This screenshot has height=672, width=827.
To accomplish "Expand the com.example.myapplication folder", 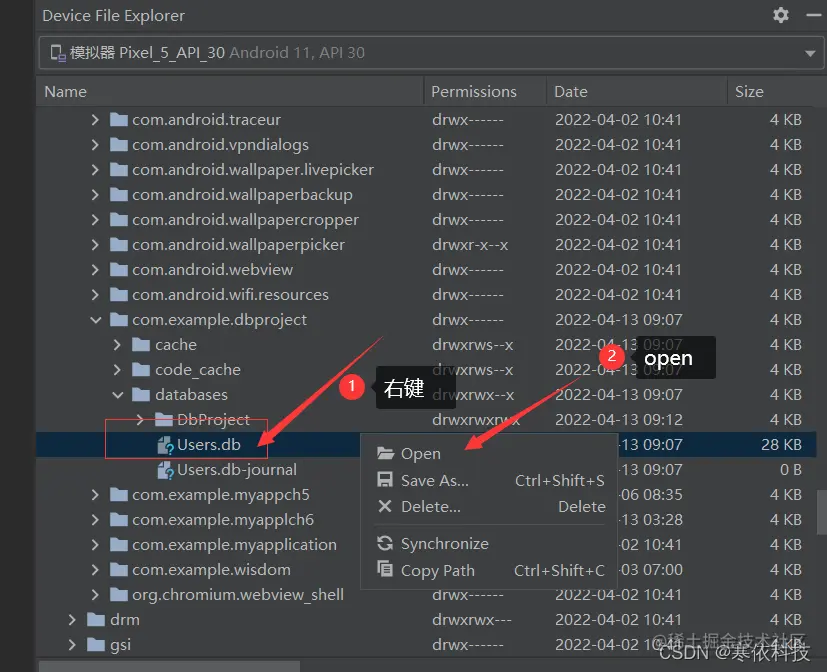I will (x=95, y=545).
